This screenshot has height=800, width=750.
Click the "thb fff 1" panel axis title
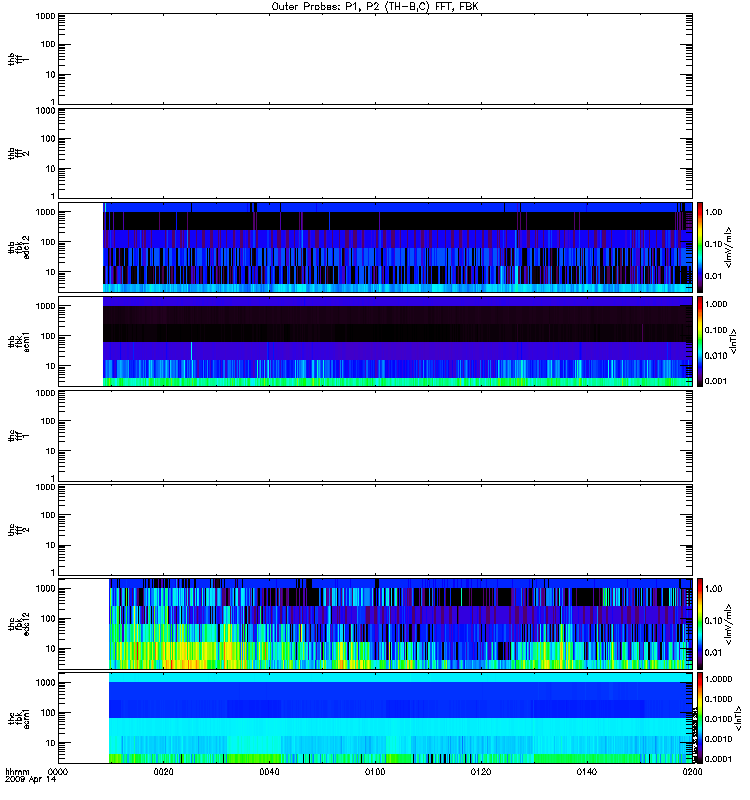pyautogui.click(x=18, y=59)
